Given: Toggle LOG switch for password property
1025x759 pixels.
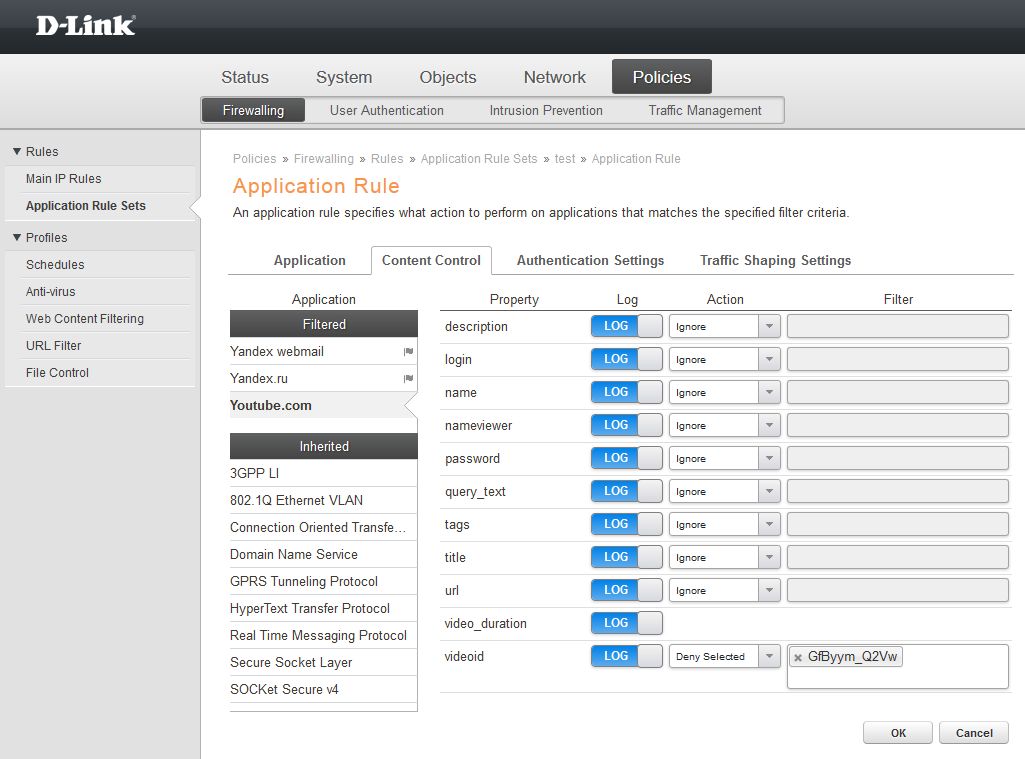Looking at the screenshot, I should pyautogui.click(x=626, y=459).
